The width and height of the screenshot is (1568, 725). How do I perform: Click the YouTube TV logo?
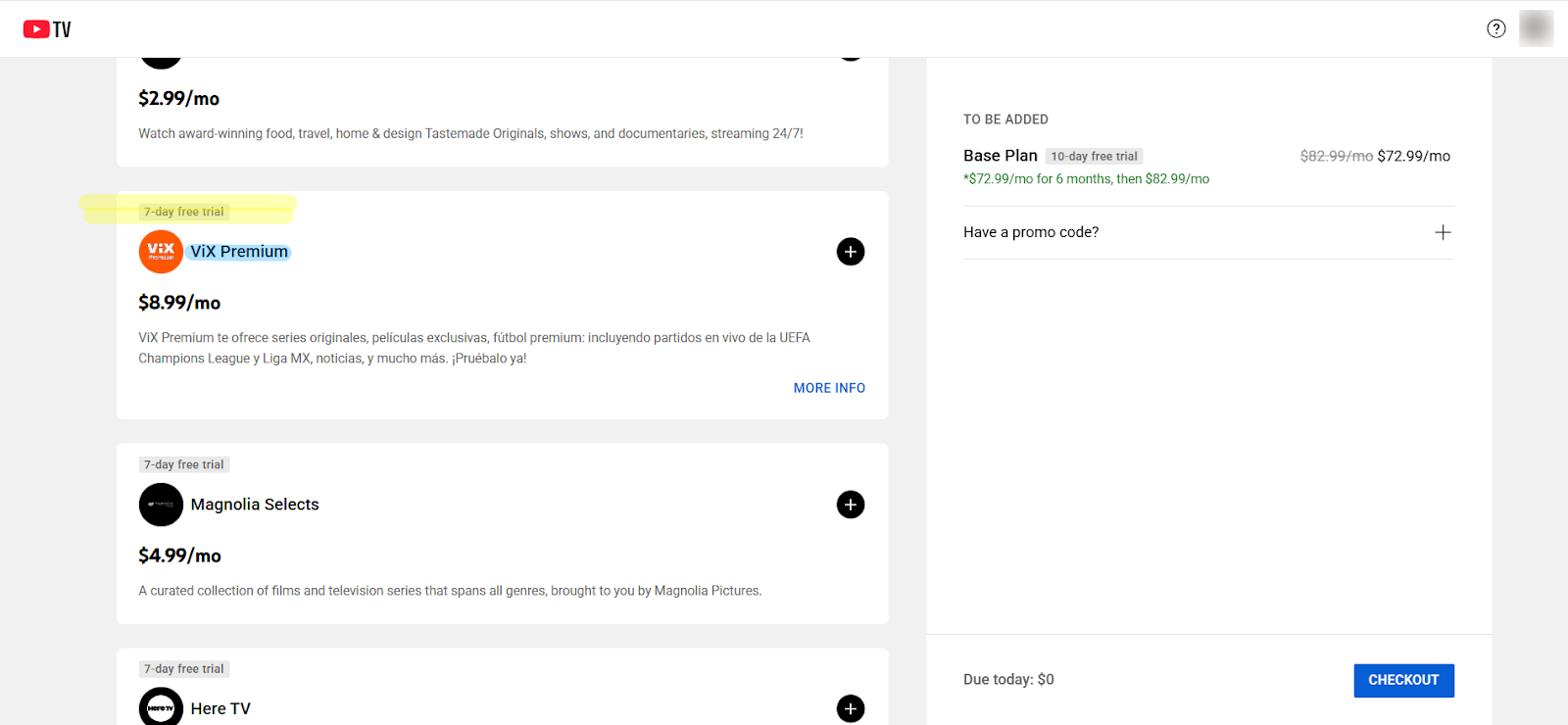[x=47, y=29]
